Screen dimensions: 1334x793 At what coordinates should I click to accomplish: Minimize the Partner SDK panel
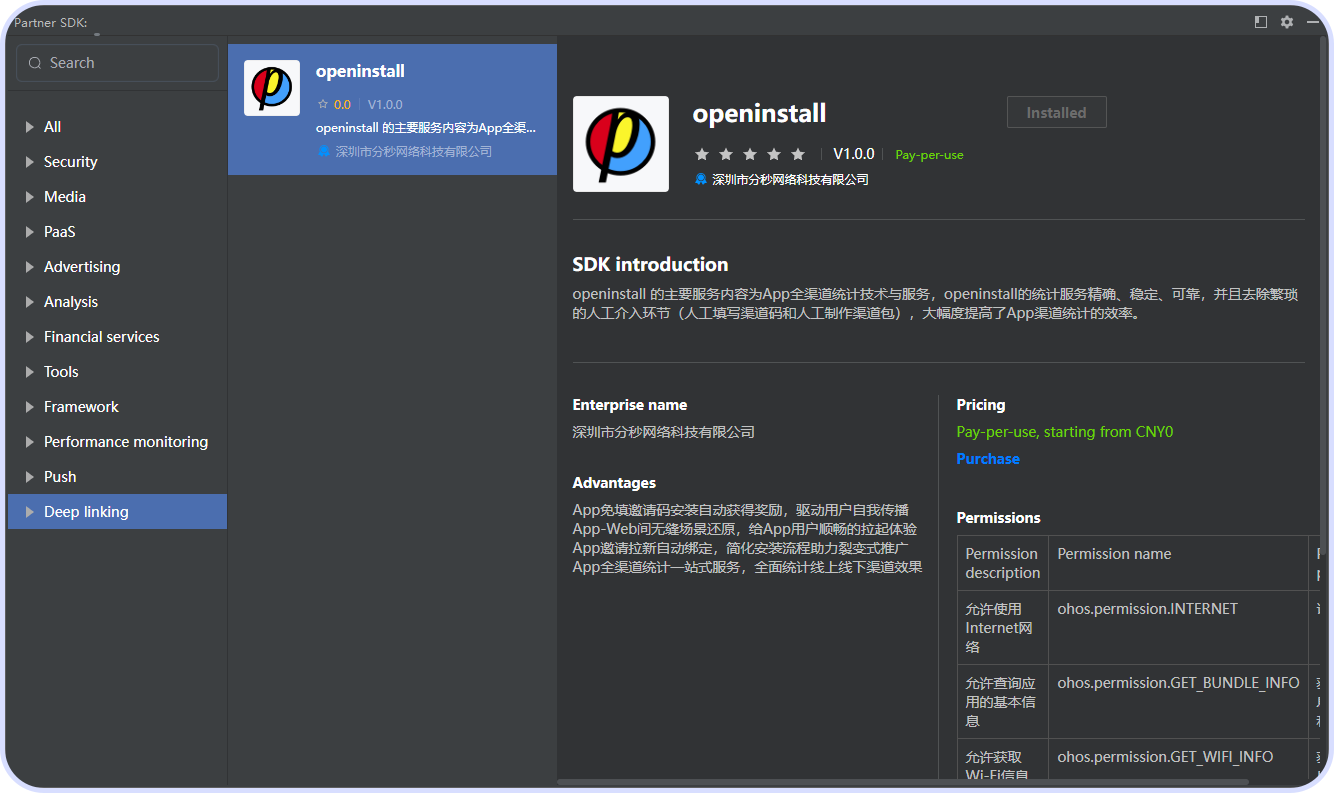[1313, 22]
